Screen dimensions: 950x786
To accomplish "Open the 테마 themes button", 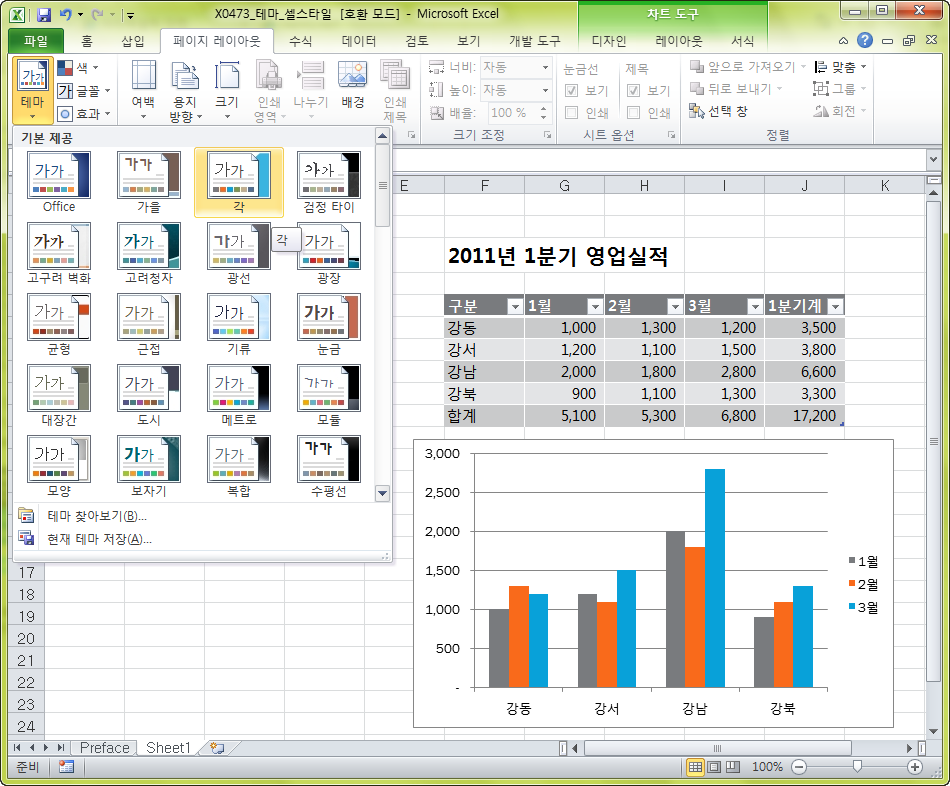I will click(33, 90).
